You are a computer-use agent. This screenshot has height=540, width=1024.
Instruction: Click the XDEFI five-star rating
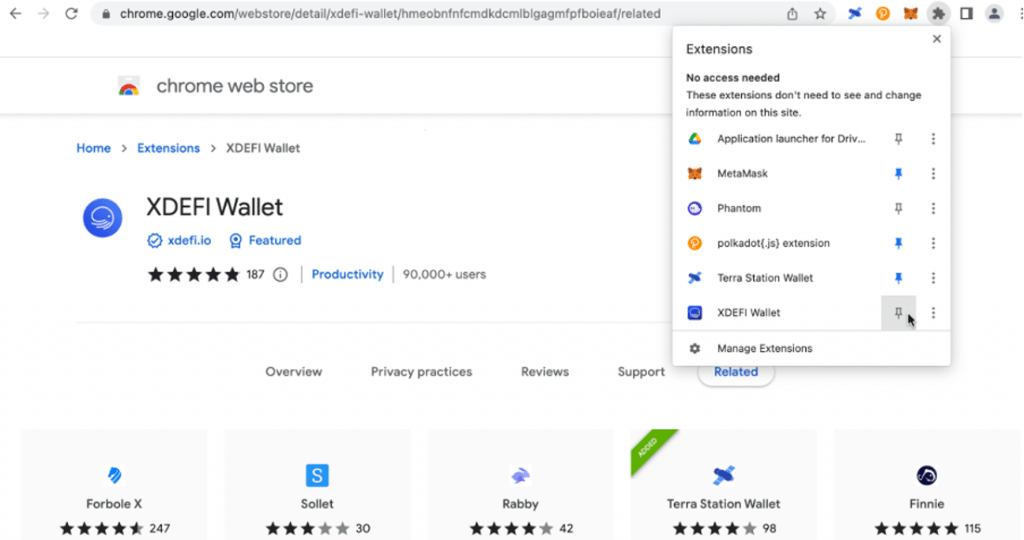point(194,274)
